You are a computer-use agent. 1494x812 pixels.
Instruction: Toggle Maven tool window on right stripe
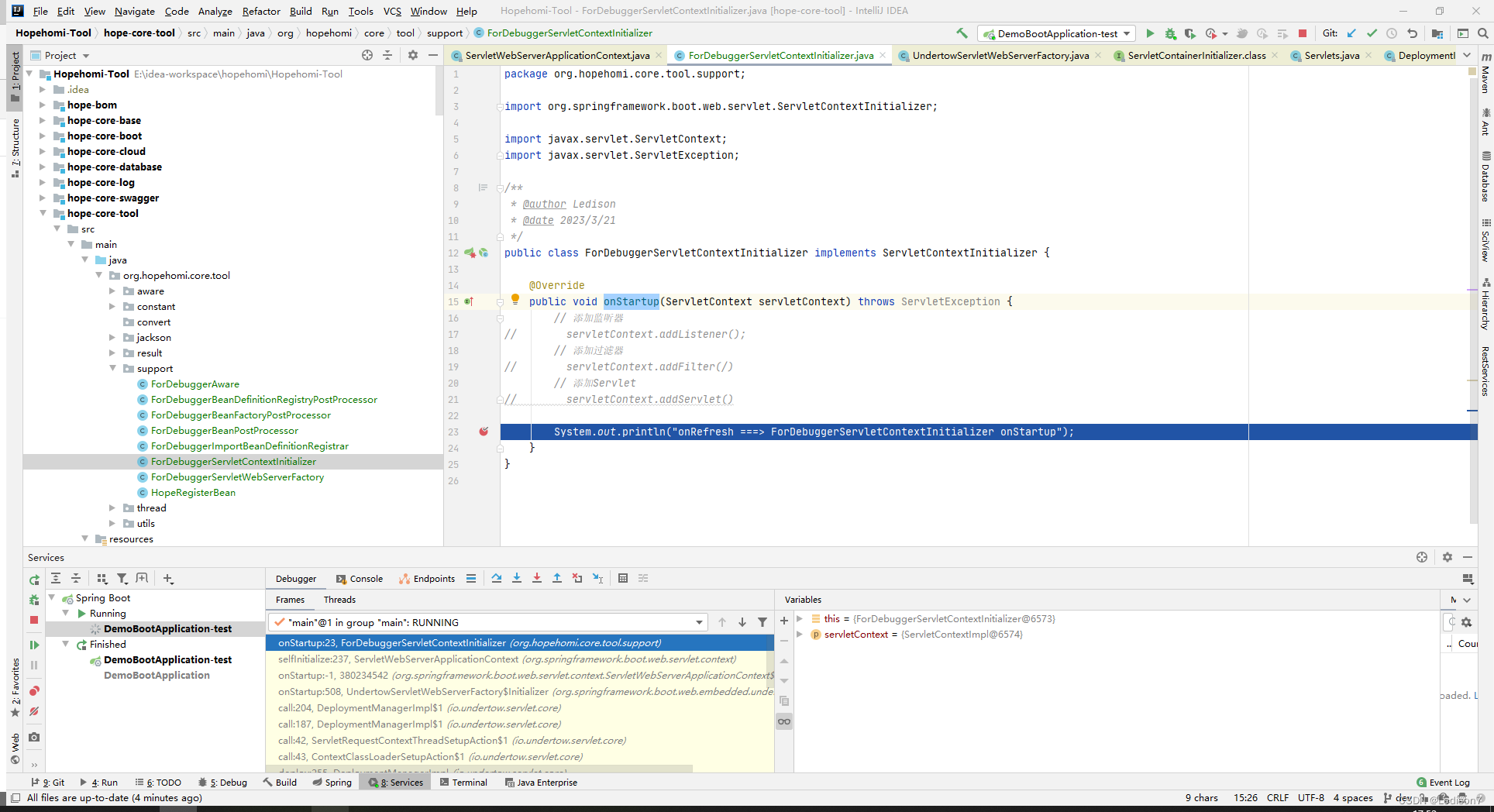(1485, 74)
